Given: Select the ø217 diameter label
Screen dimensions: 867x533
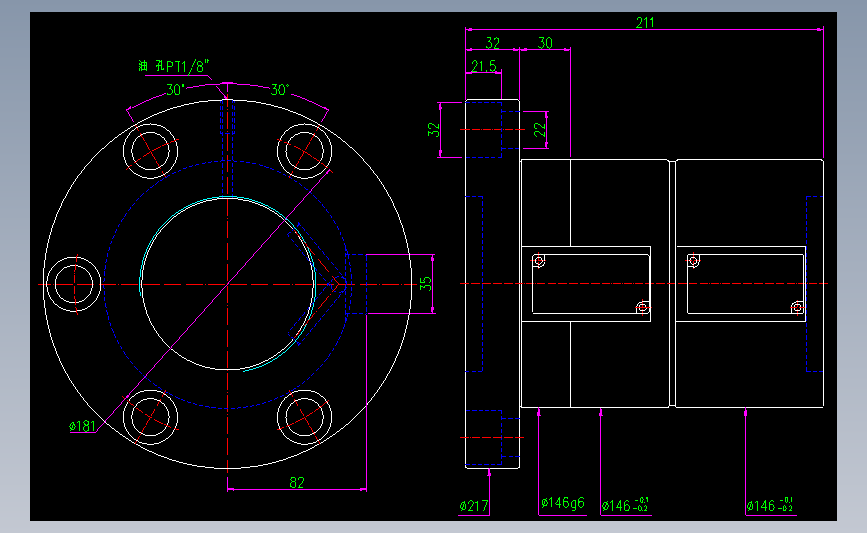Looking at the screenshot, I should [x=474, y=506].
